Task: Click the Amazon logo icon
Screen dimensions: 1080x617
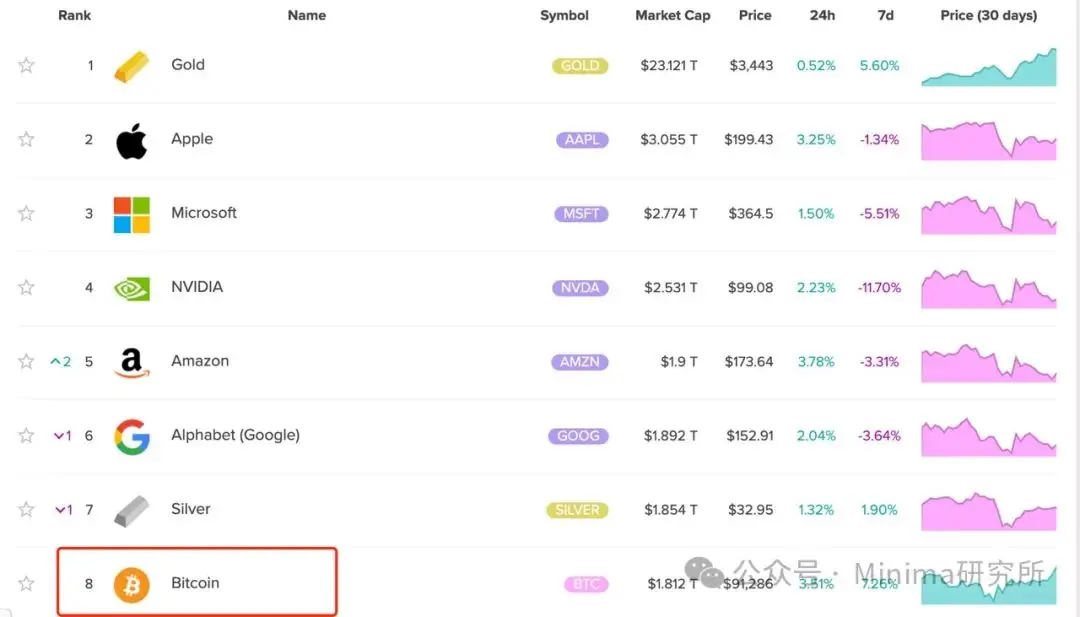Action: (x=132, y=363)
